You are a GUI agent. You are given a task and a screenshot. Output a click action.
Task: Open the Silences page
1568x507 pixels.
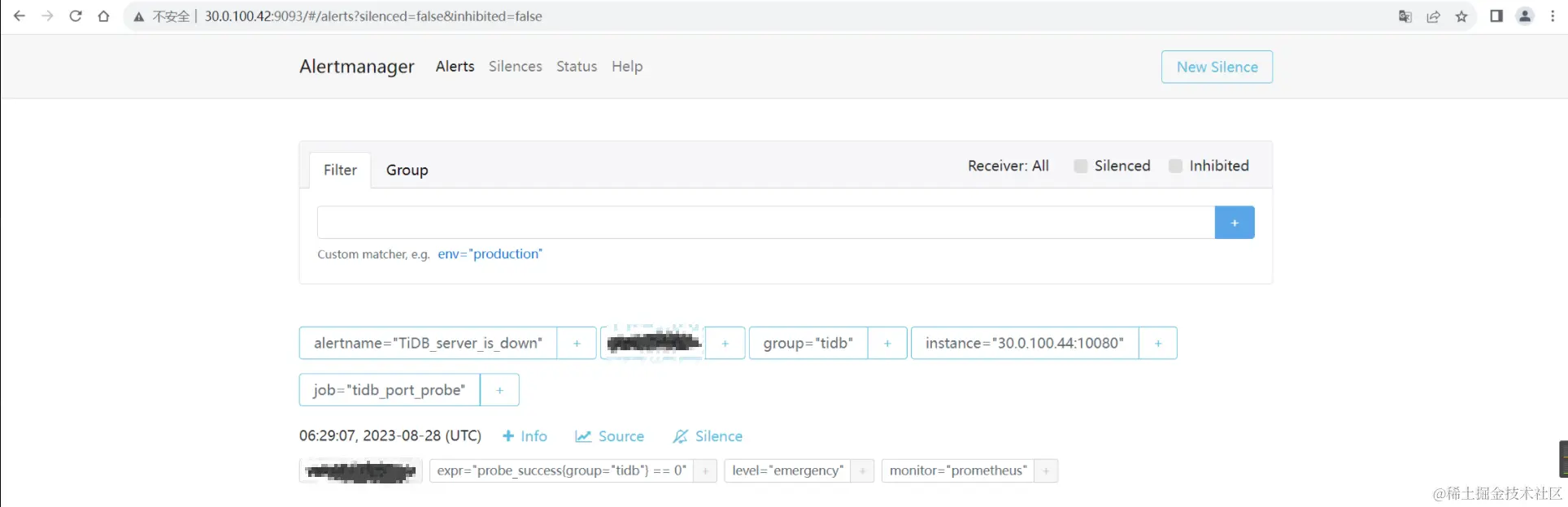coord(516,67)
